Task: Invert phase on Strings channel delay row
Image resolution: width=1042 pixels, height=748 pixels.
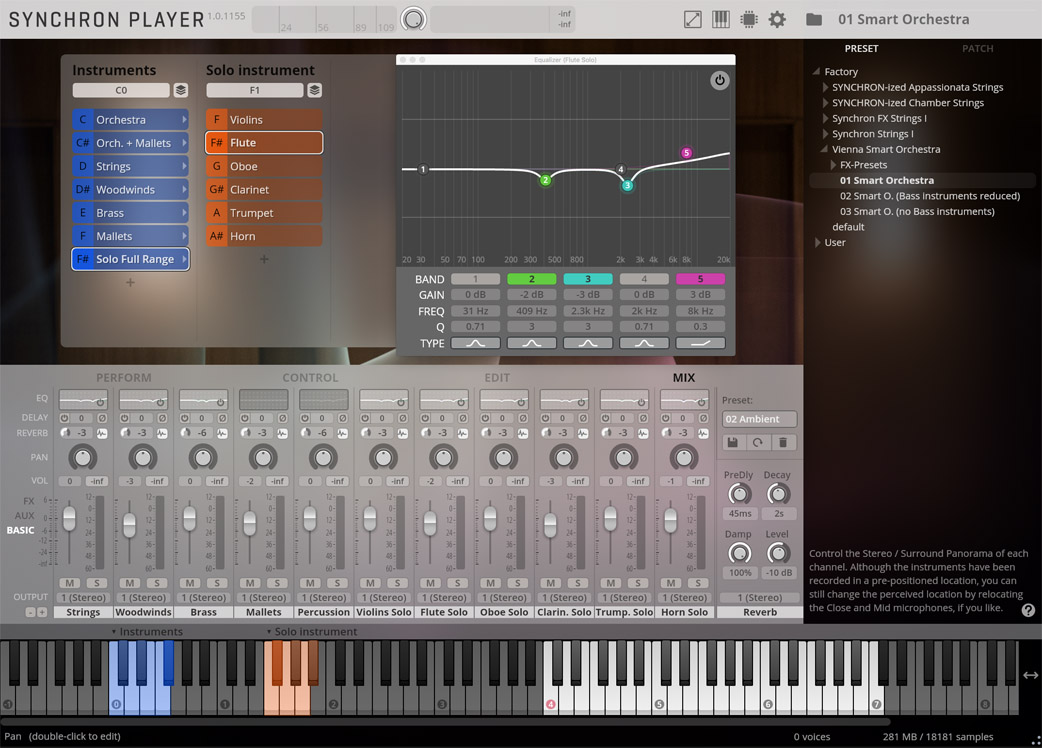Action: point(102,419)
